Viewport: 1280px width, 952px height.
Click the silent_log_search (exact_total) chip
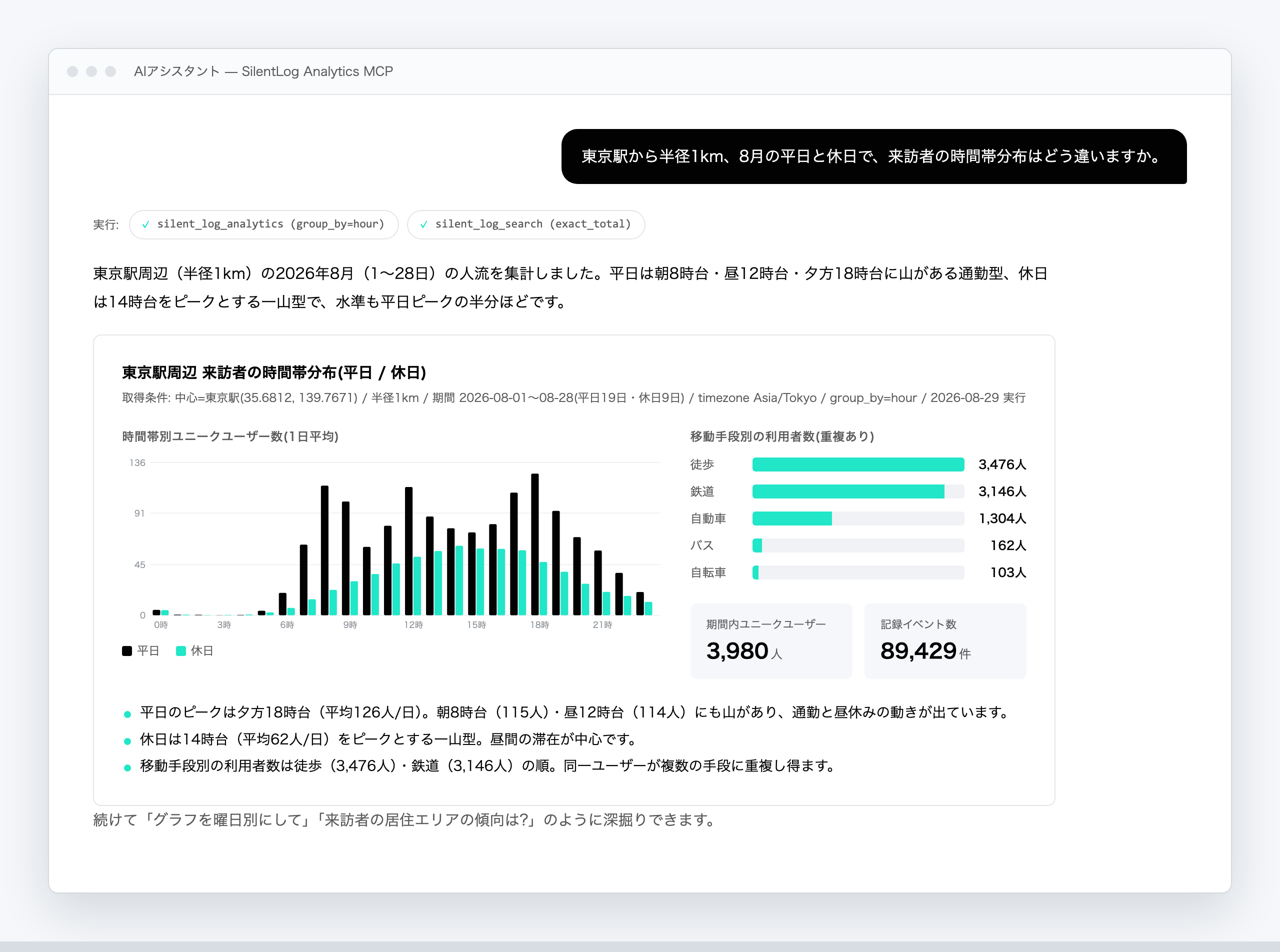tap(525, 224)
